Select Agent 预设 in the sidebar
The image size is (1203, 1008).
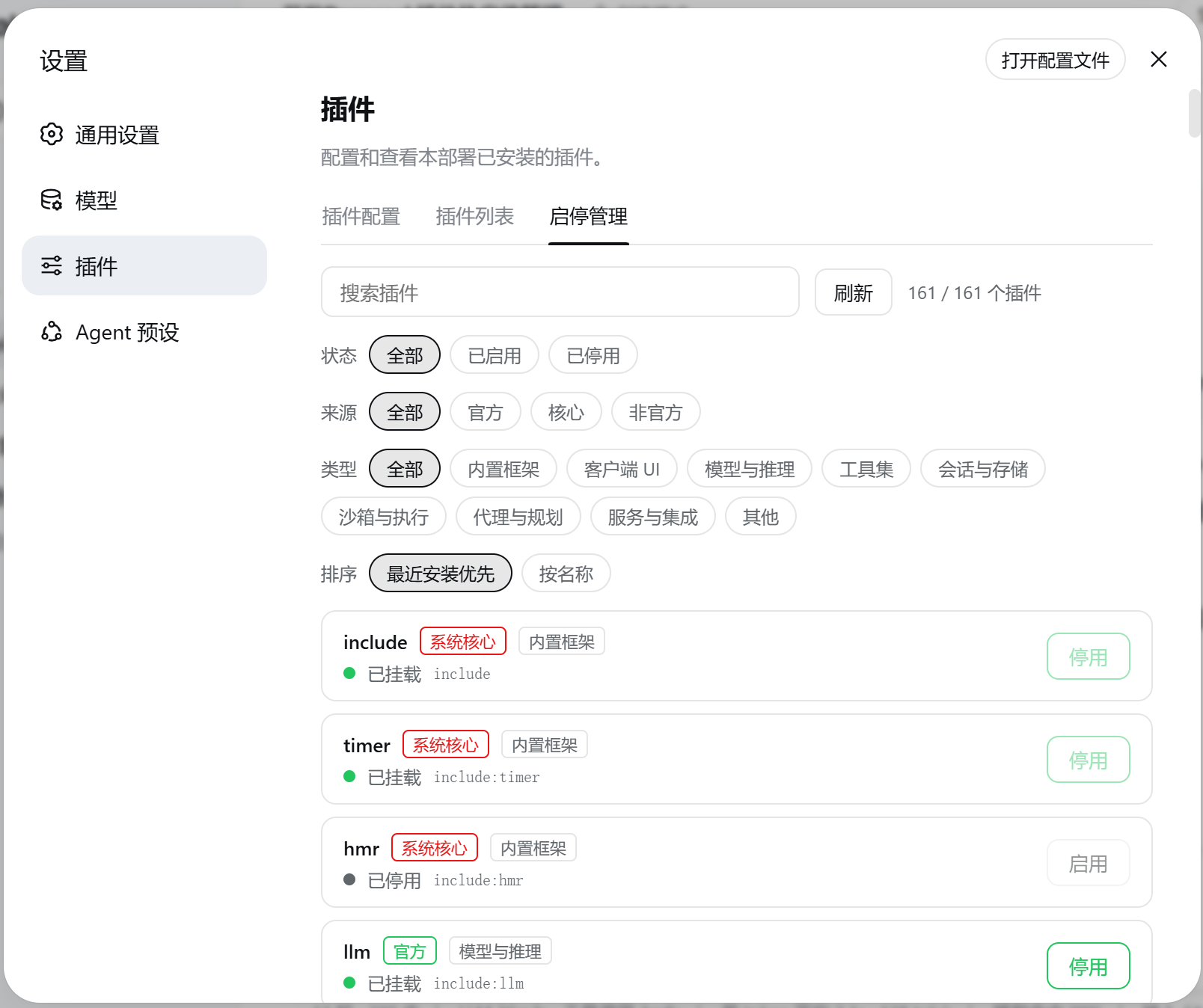(x=144, y=332)
